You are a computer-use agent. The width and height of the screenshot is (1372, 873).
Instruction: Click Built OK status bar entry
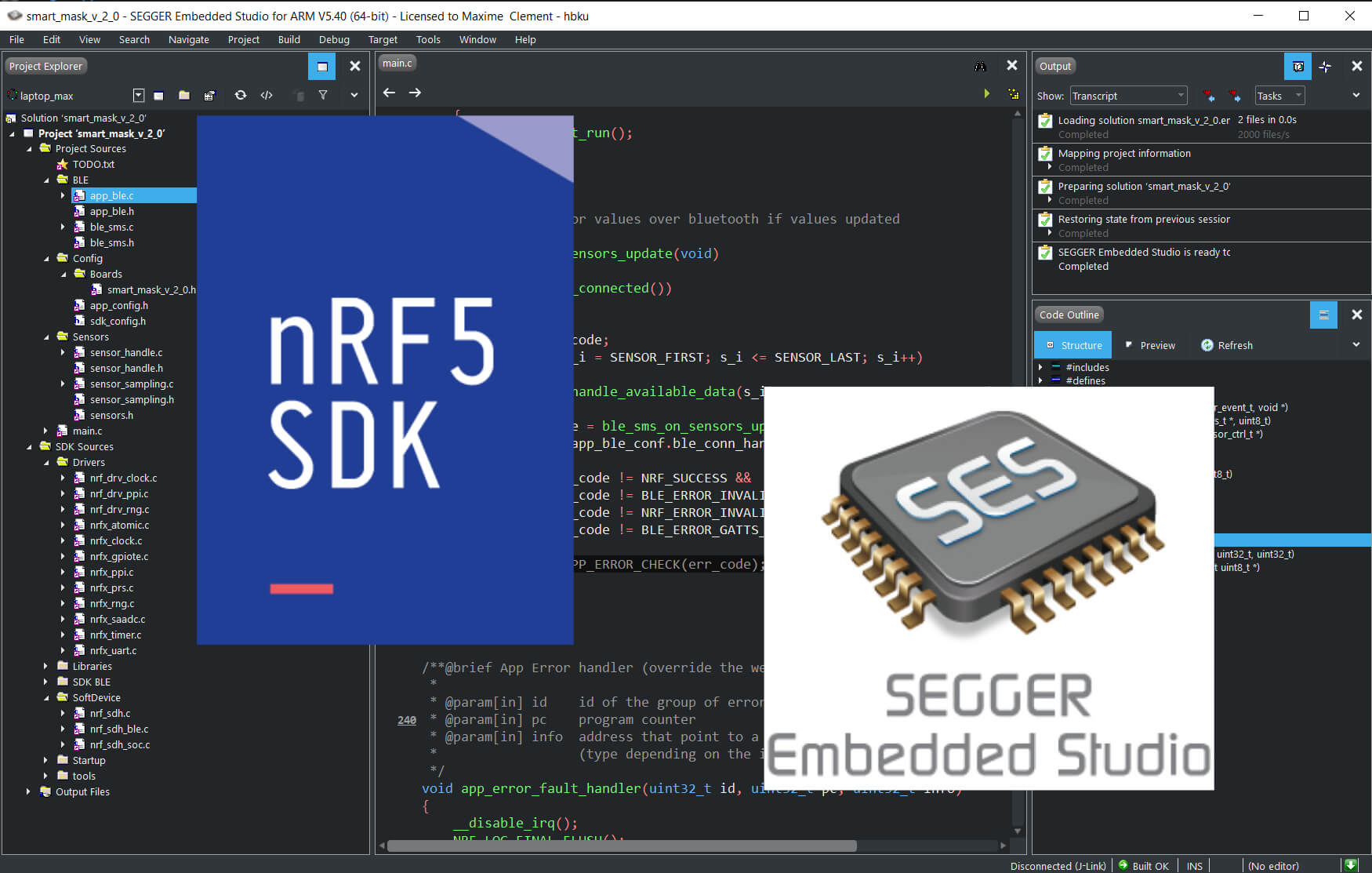1144,866
